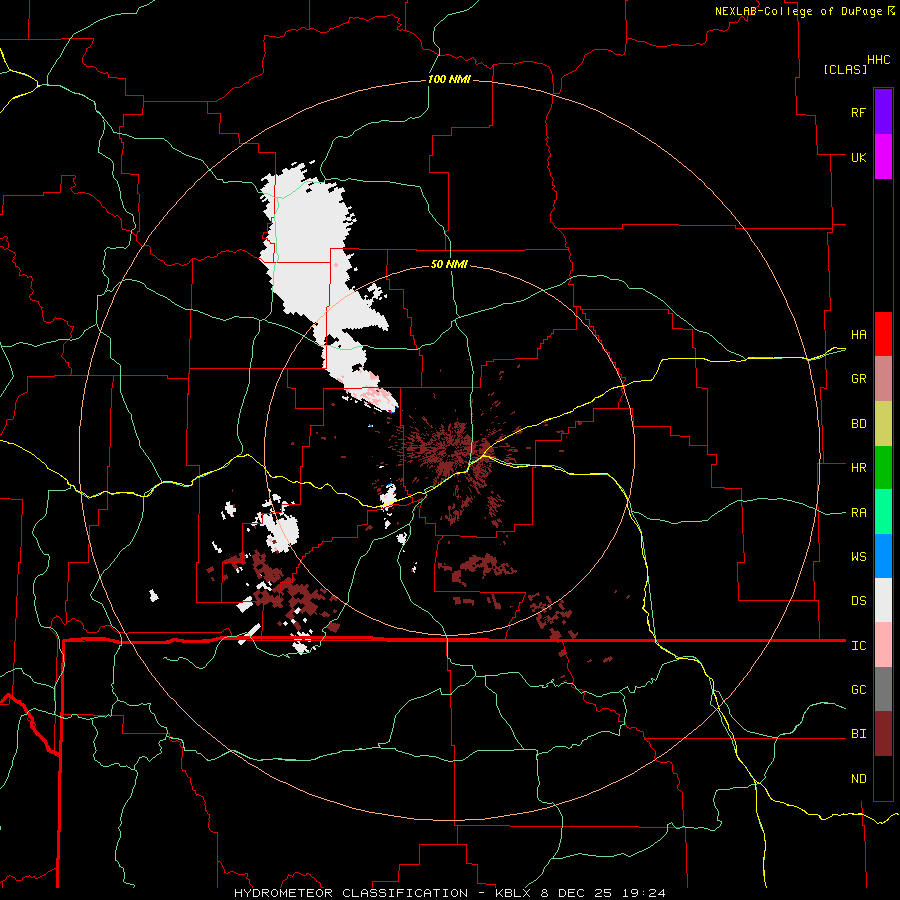Click the ND black legend swatch
This screenshot has width=900, height=900.
[883, 778]
